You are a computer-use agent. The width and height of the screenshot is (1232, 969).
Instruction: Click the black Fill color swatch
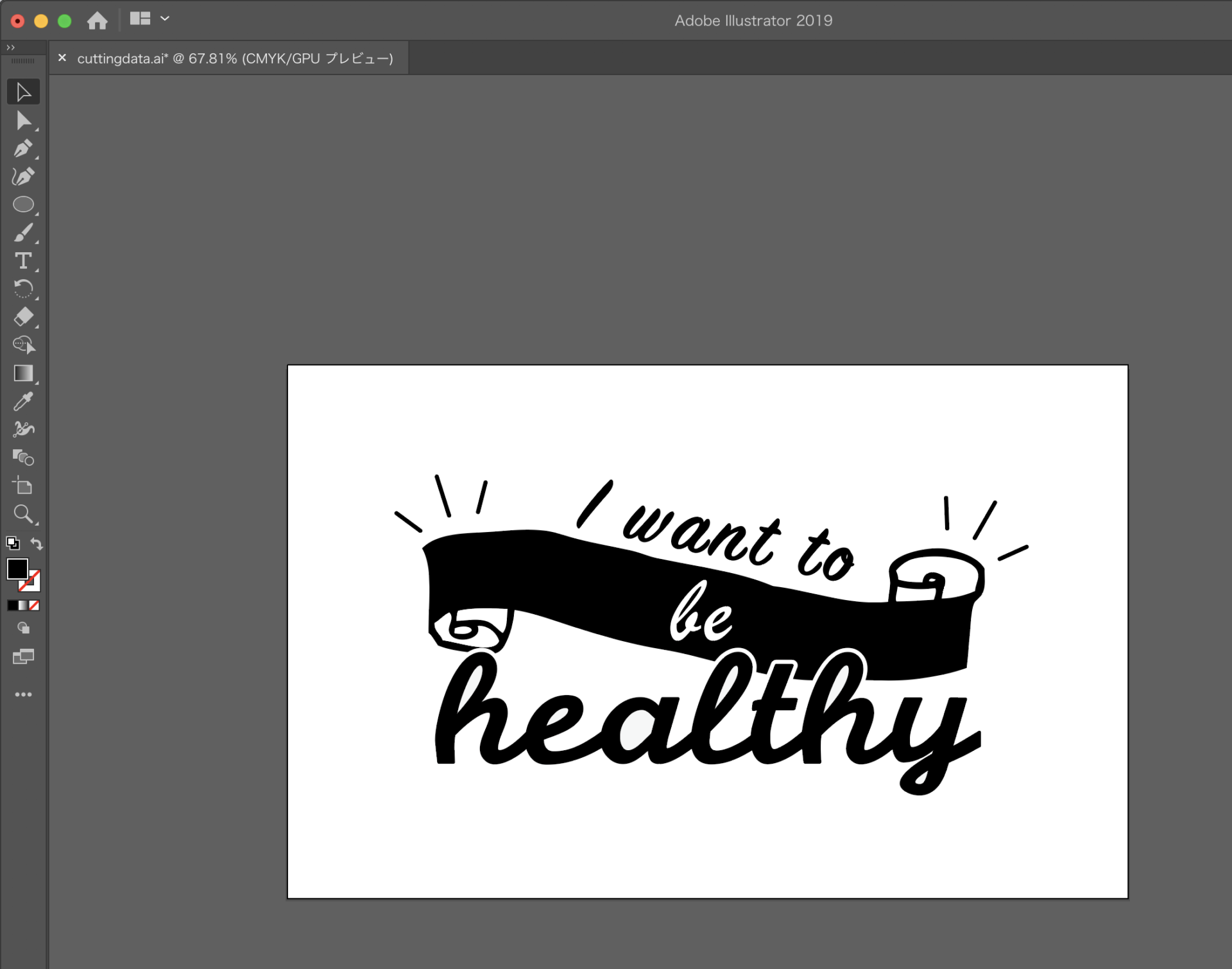pyautogui.click(x=17, y=569)
